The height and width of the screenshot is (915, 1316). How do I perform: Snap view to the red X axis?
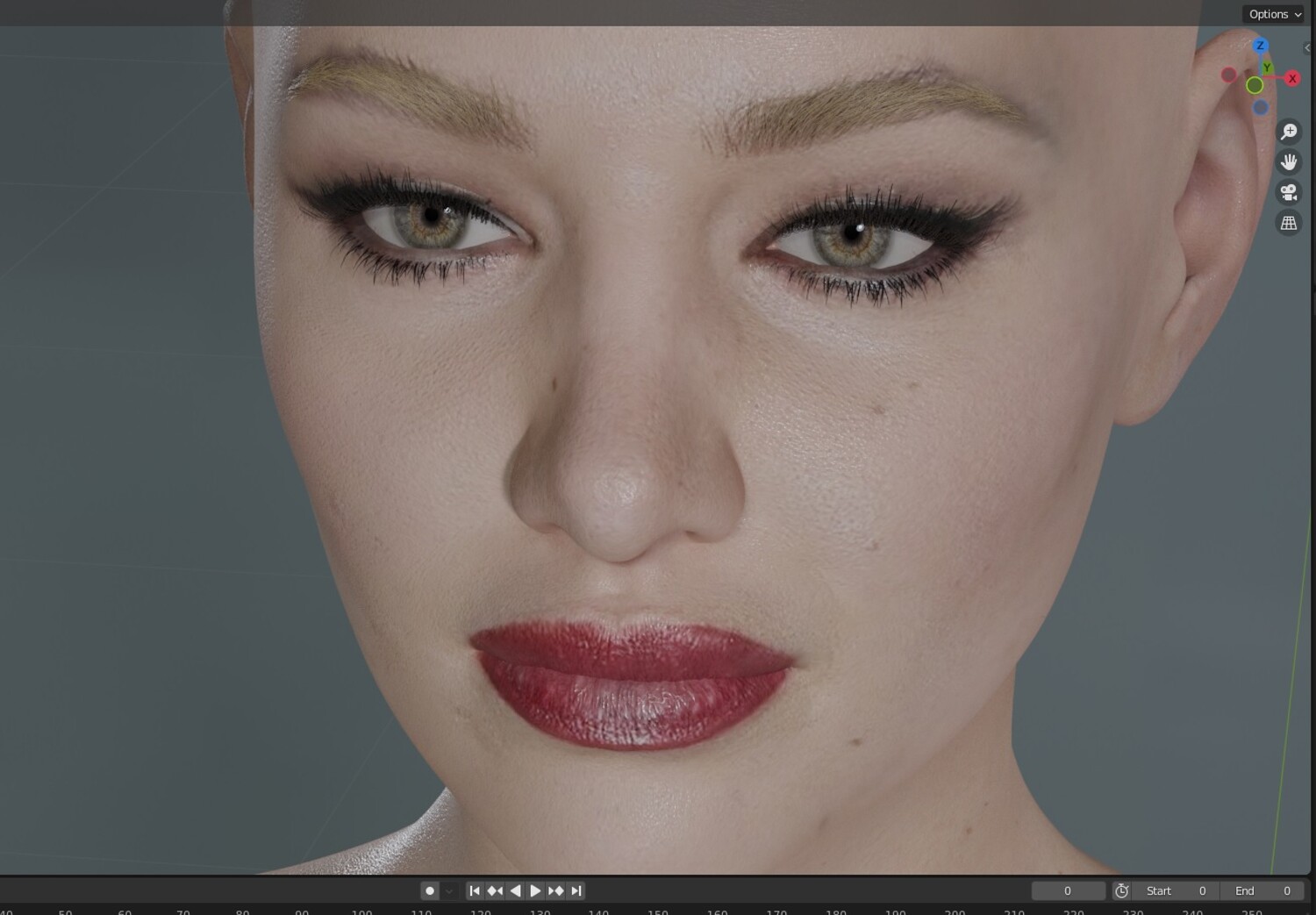coord(1292,78)
